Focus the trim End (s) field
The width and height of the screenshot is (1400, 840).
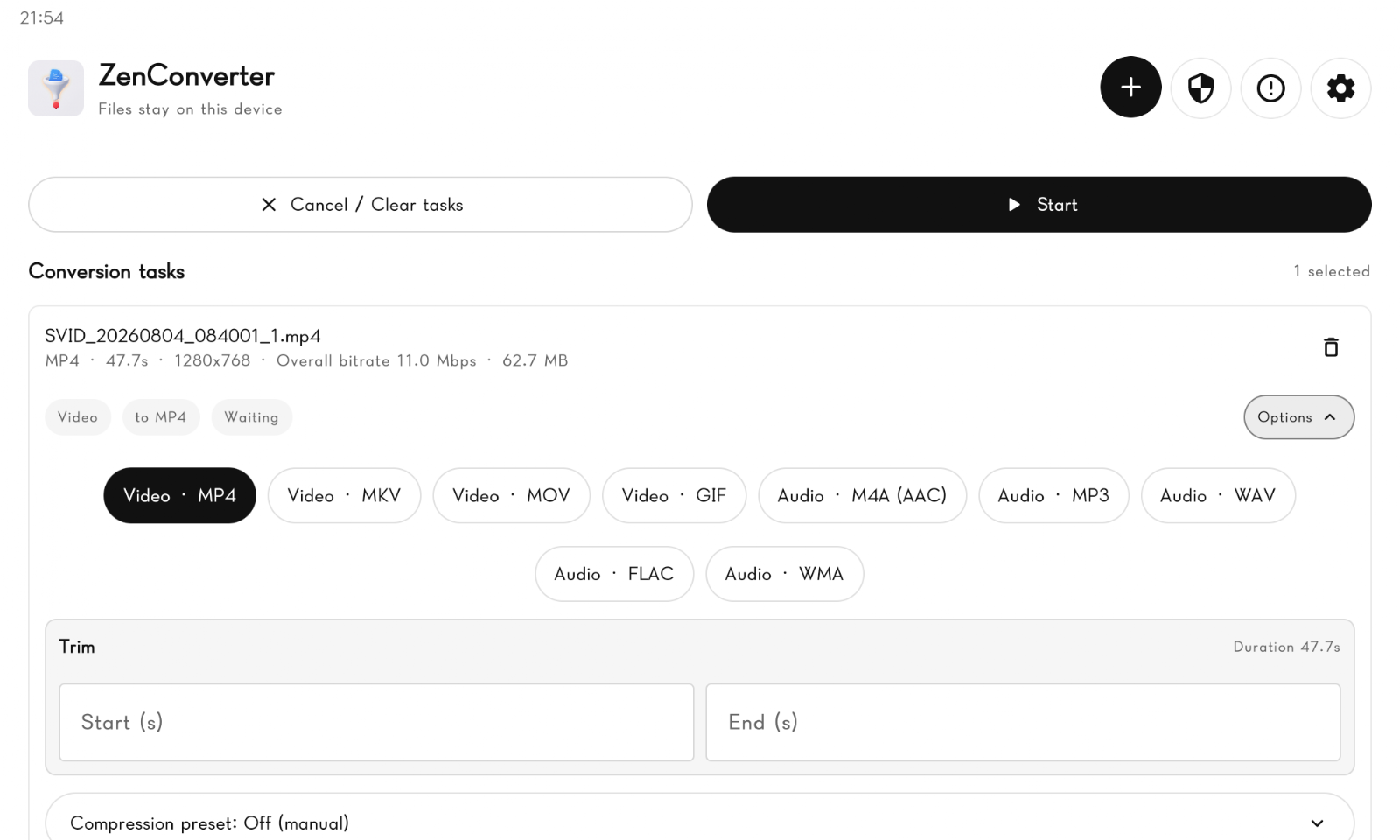1023,722
